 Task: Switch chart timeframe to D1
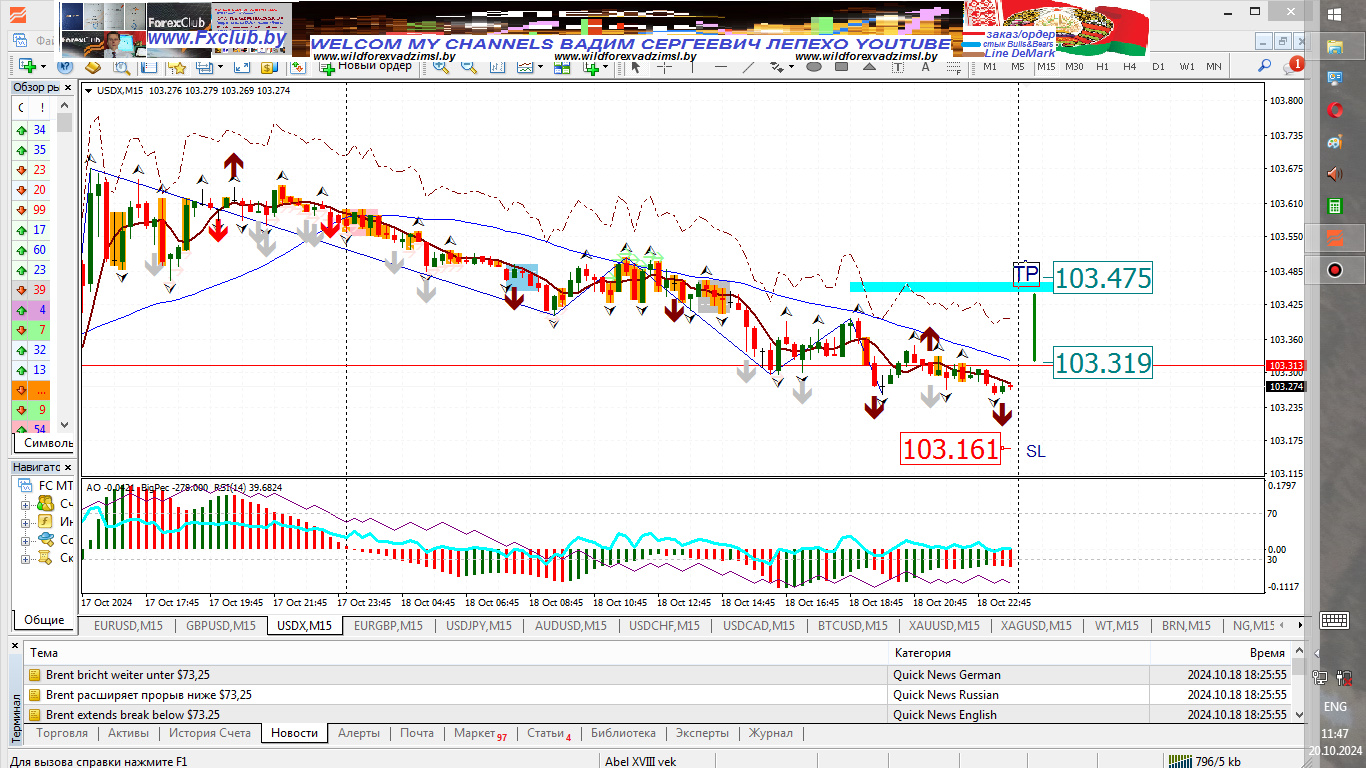[x=1158, y=67]
